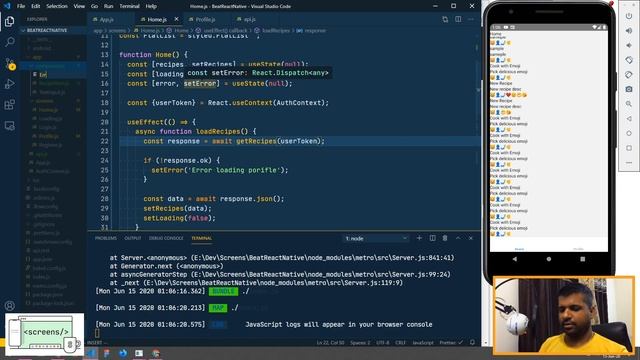Screen dimensions: 640x360
Task: Tap Android recents button on phone
Action: 582,259
